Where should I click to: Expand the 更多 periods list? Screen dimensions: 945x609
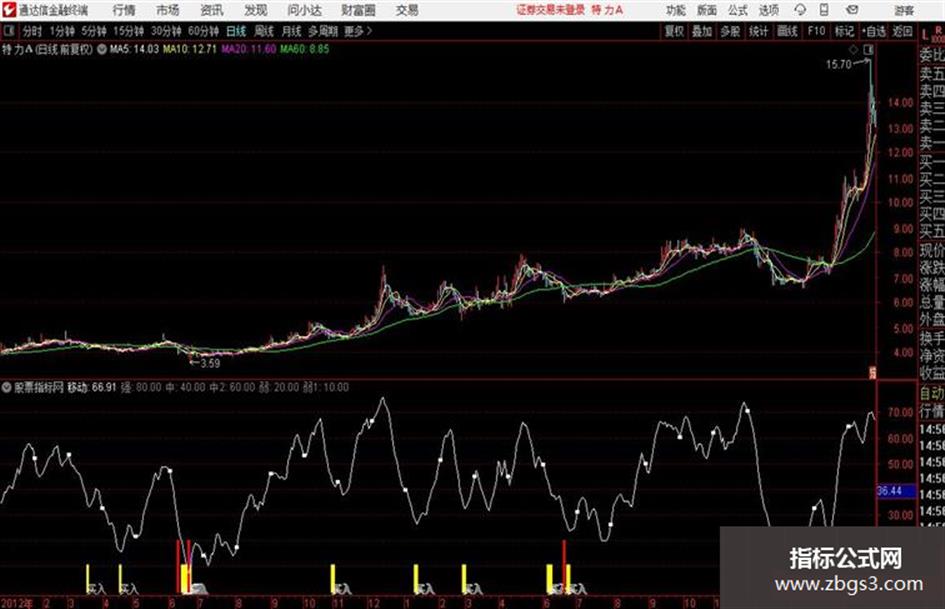(x=358, y=31)
